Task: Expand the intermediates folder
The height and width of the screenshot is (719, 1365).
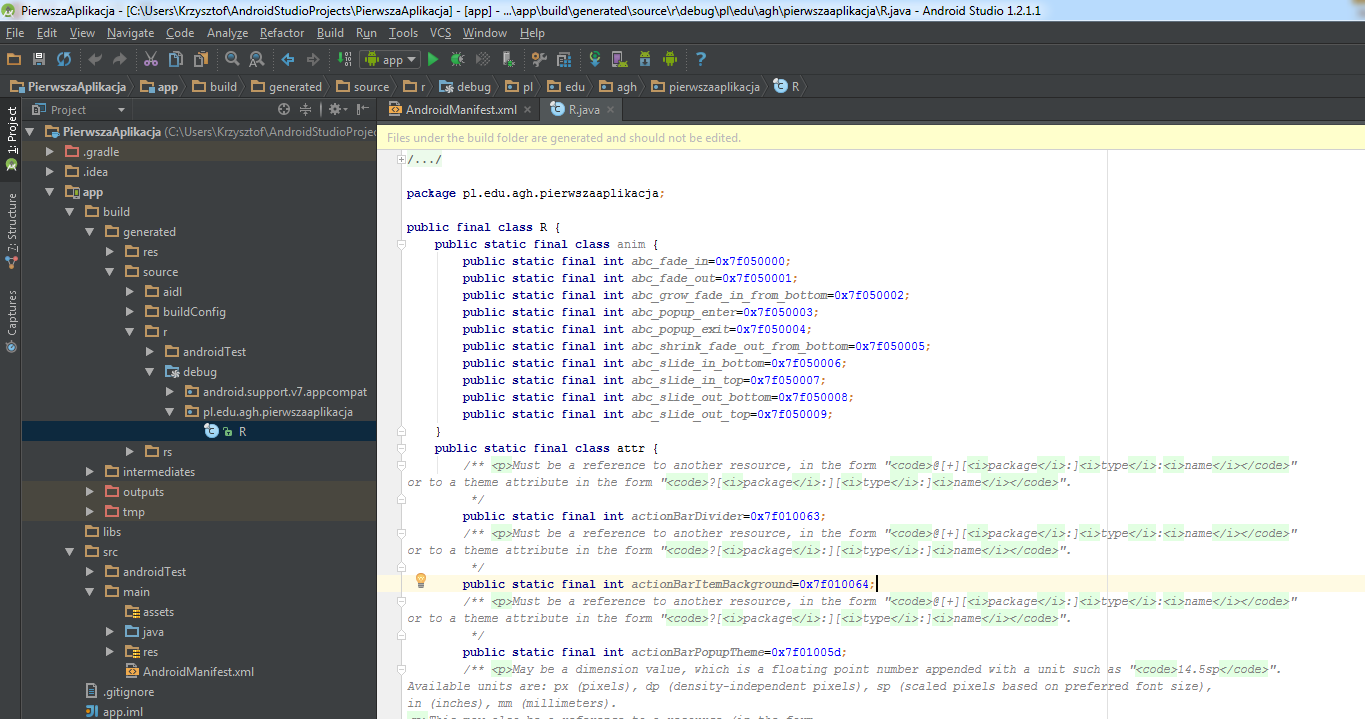Action: (89, 472)
